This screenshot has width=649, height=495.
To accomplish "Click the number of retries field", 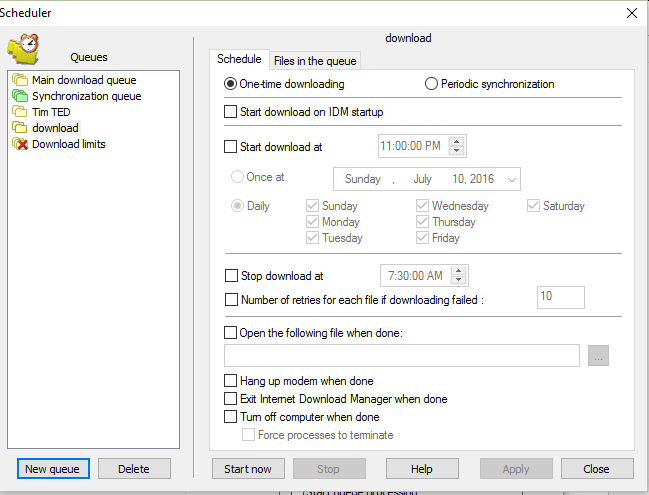I will coord(560,297).
